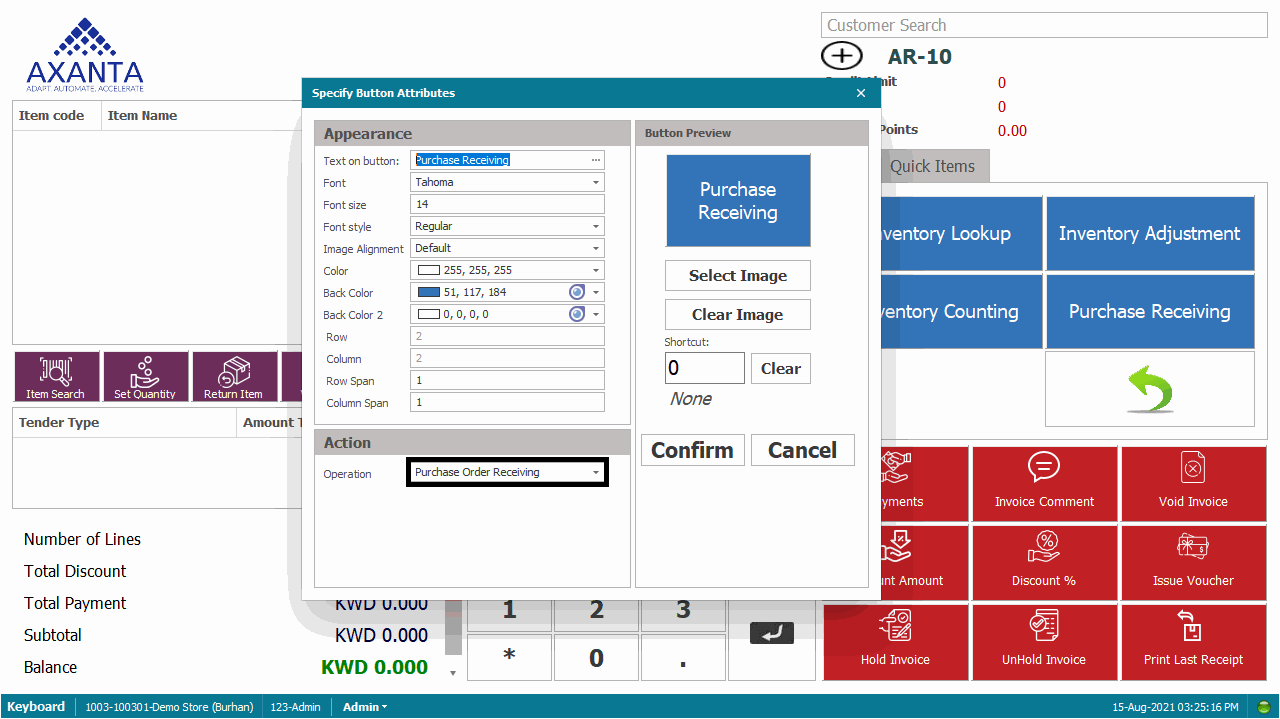Image resolution: width=1280 pixels, height=719 pixels.
Task: Click the blue Back Color swatch
Action: click(429, 293)
